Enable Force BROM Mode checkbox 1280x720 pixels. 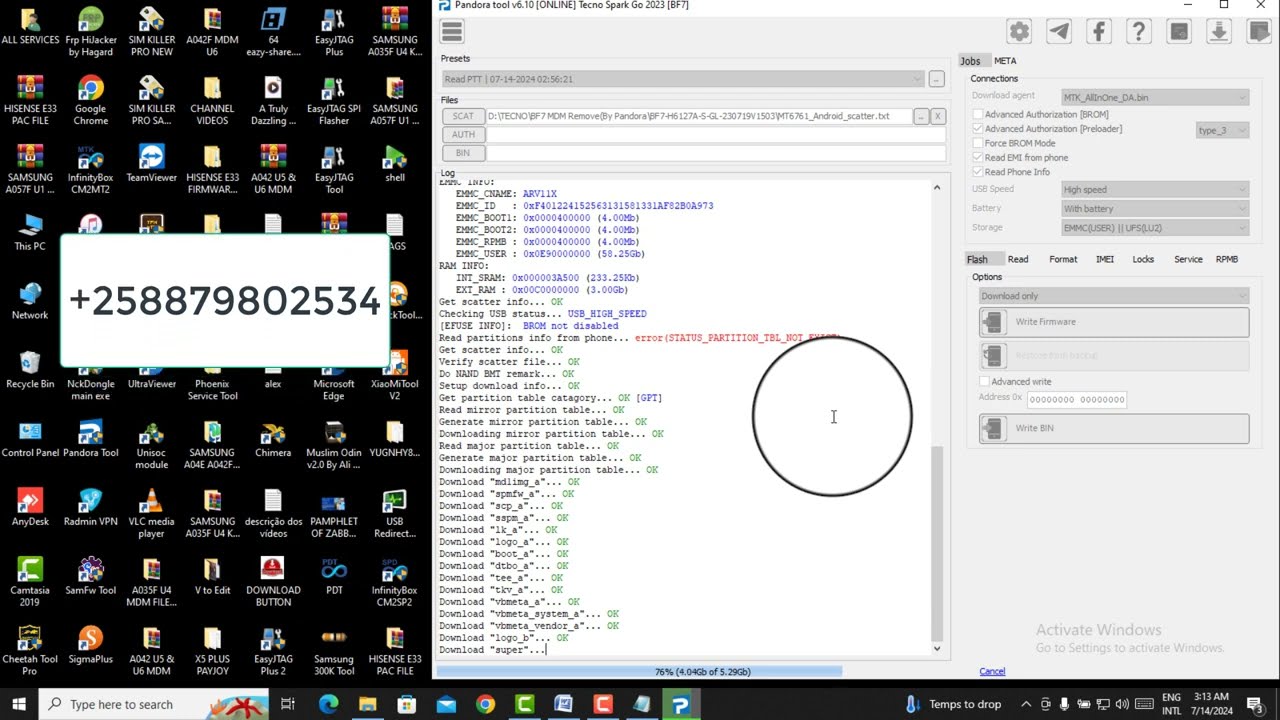pyautogui.click(x=978, y=143)
